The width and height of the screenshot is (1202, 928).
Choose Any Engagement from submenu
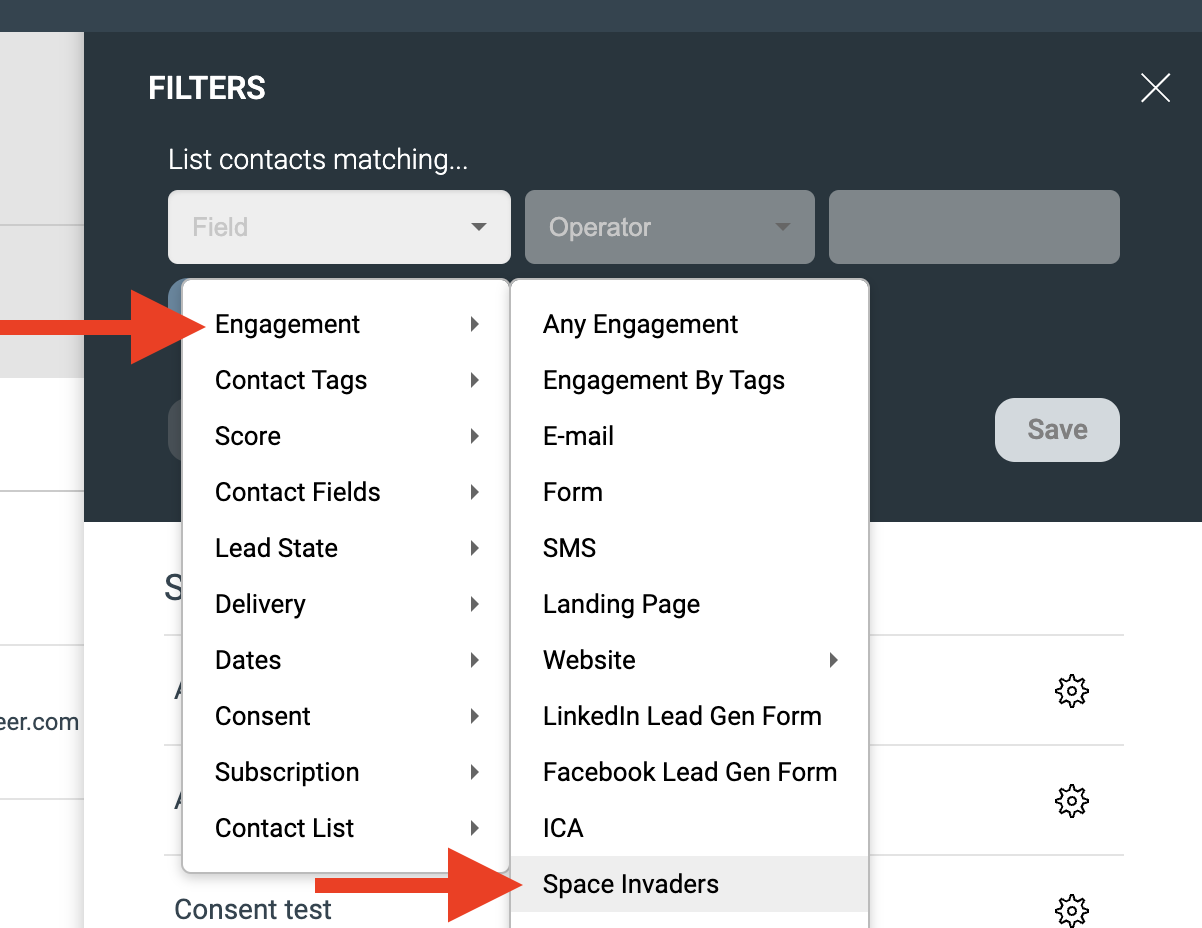coord(690,324)
